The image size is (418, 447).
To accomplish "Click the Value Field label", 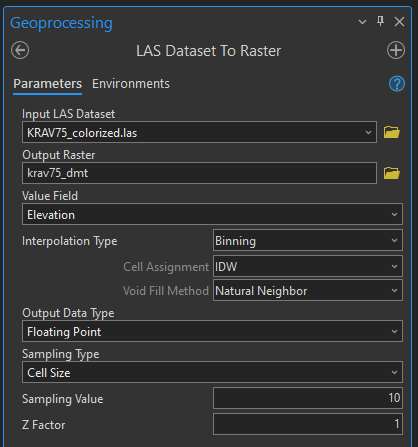I will (x=50, y=196).
